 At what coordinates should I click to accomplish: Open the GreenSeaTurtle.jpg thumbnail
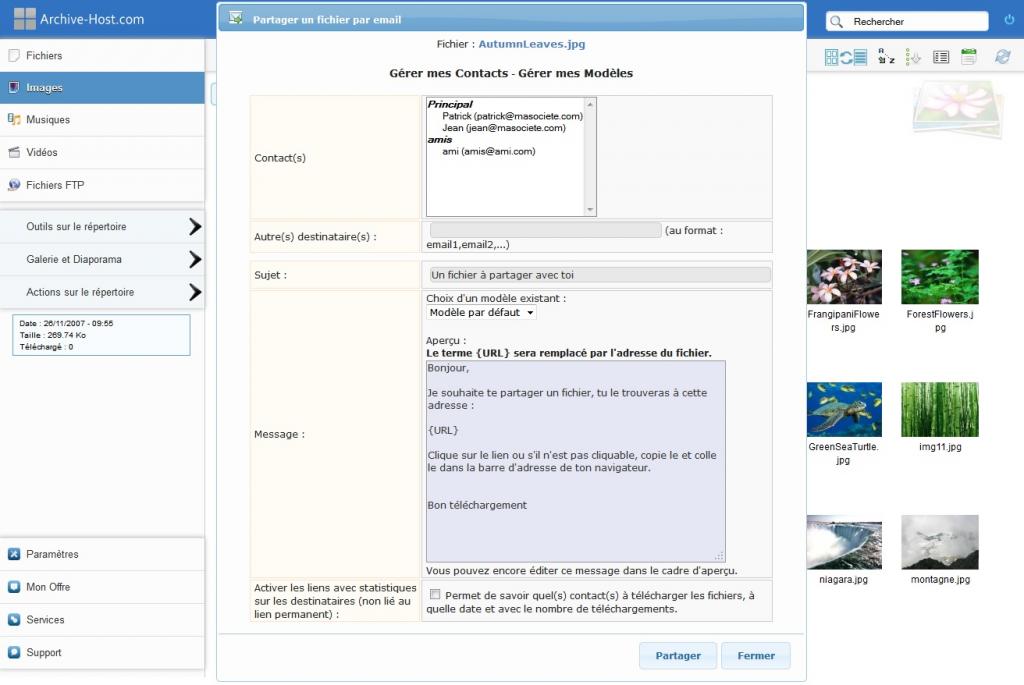click(x=843, y=410)
